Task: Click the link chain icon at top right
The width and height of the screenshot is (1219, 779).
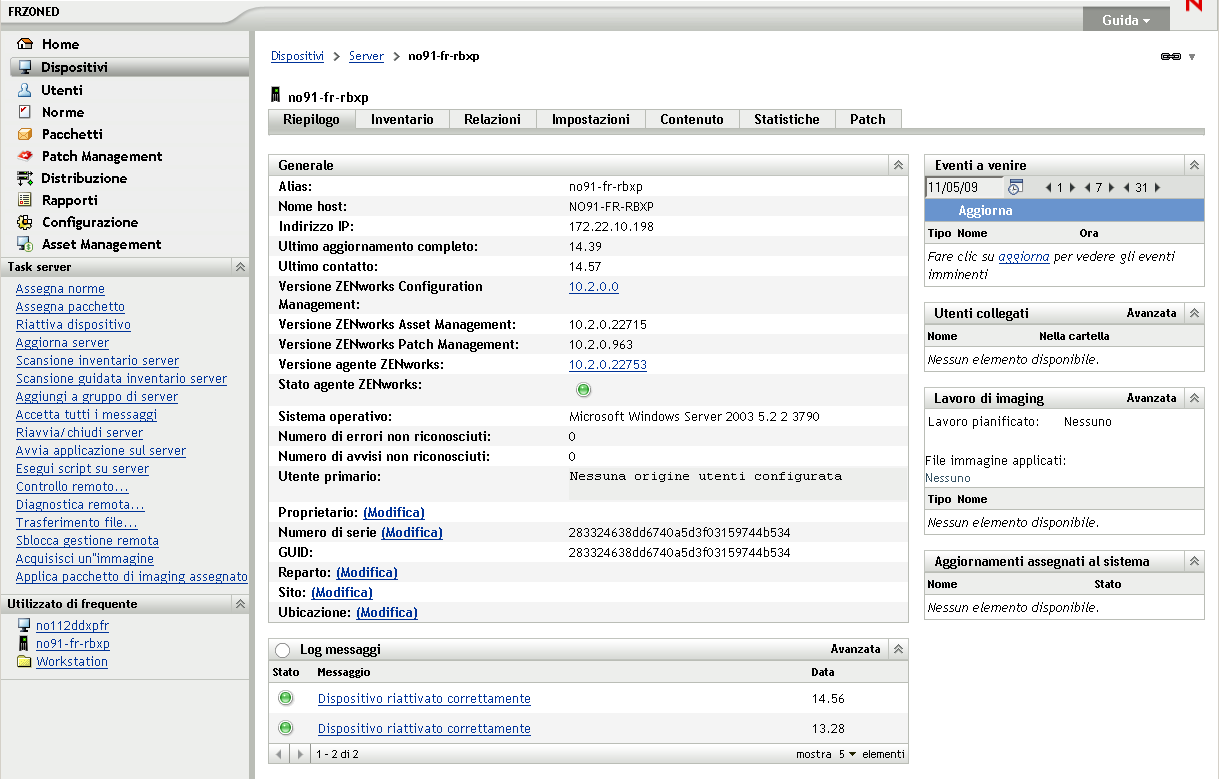Action: click(x=1170, y=57)
